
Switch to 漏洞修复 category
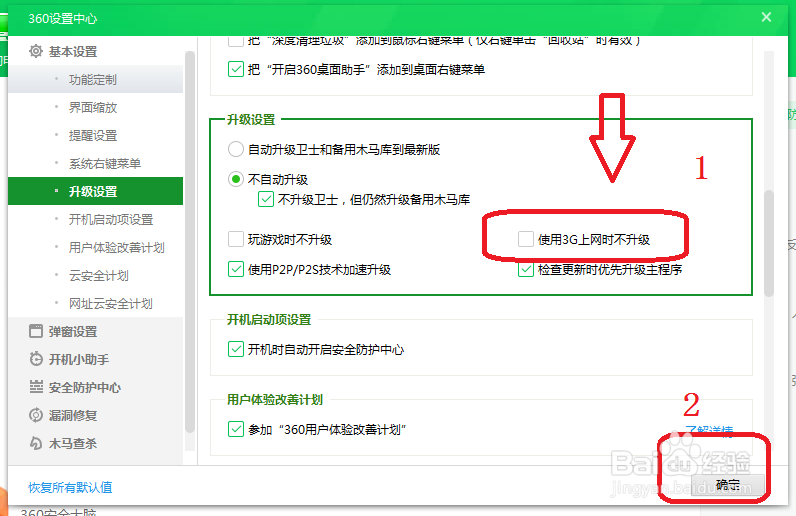95,415
